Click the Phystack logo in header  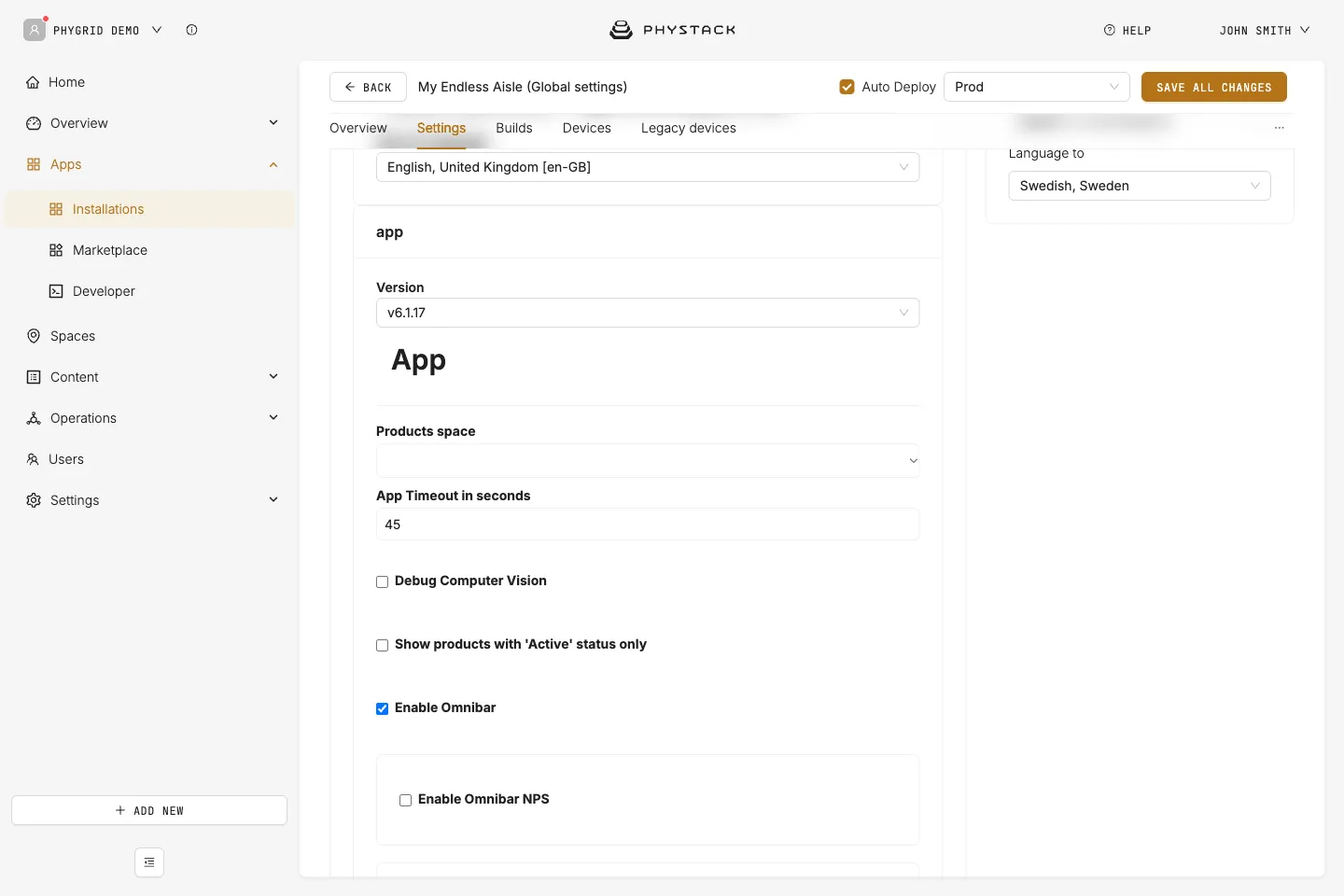[x=672, y=30]
